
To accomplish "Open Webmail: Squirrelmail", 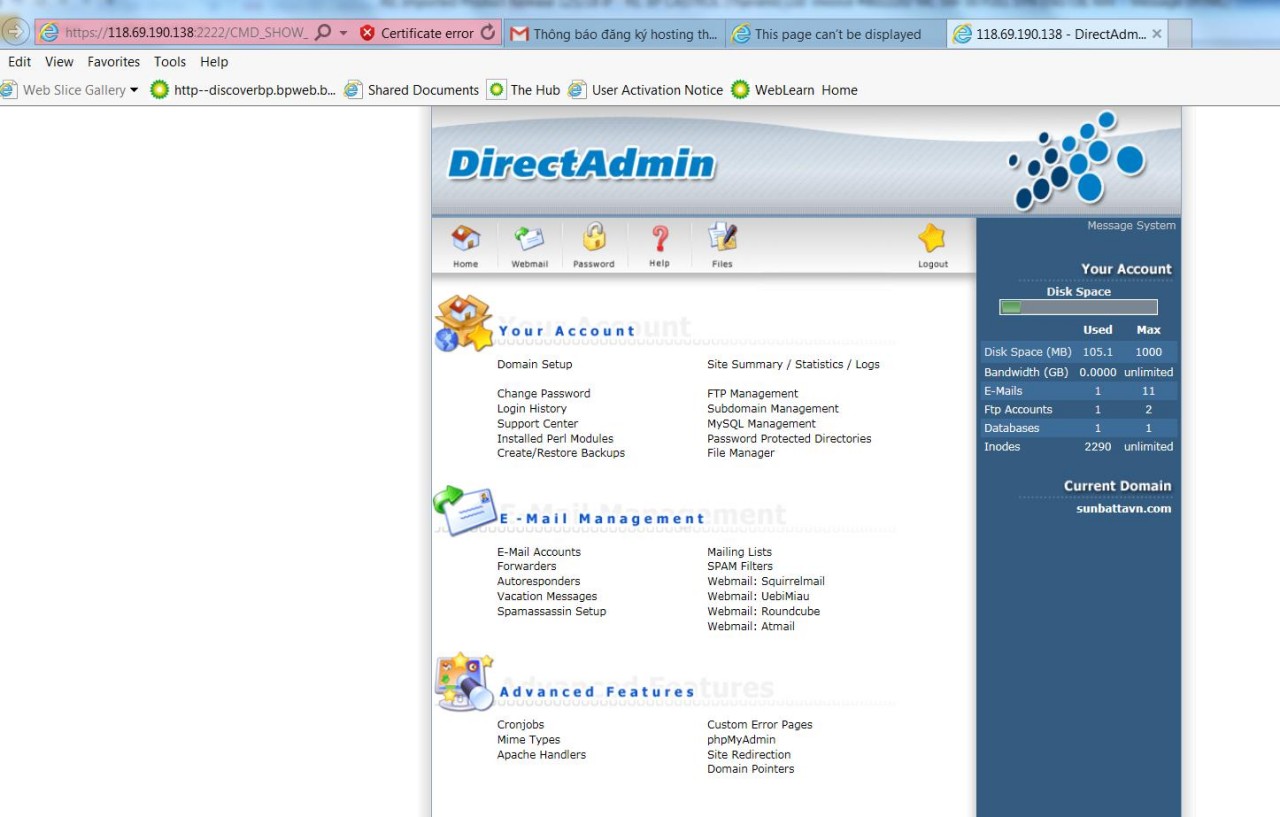I will point(766,581).
